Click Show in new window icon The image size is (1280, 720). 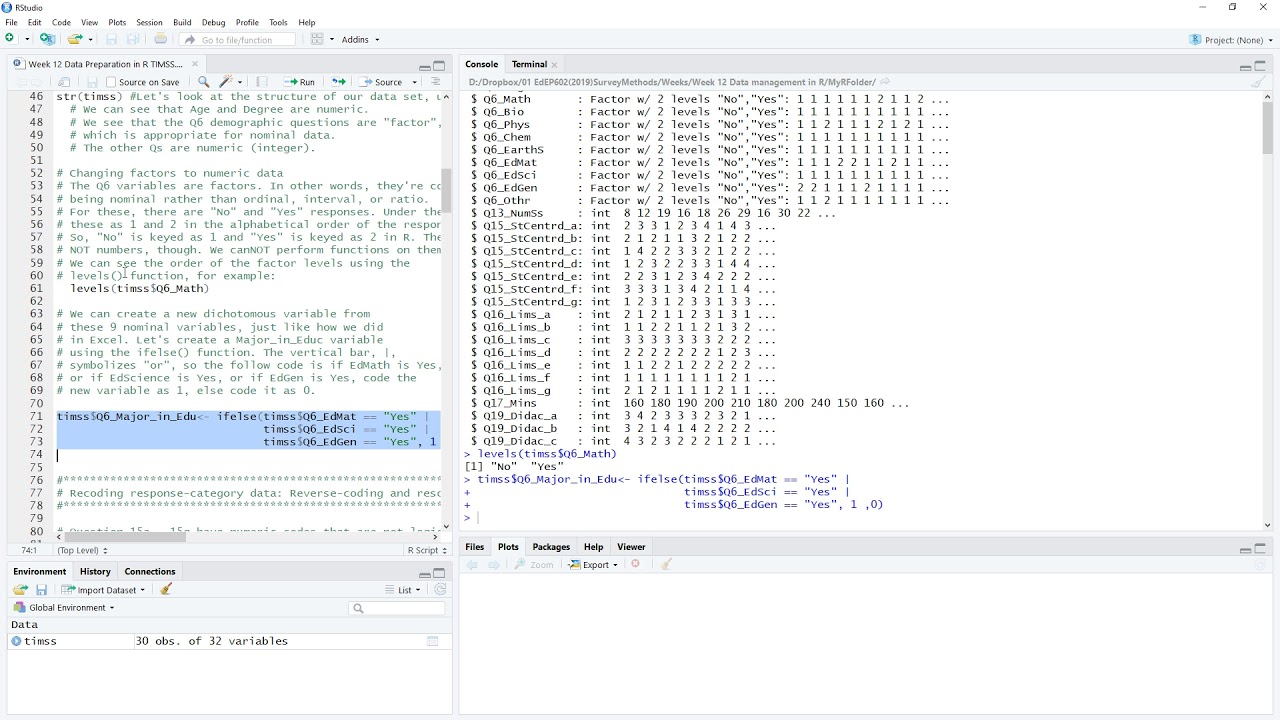point(65,82)
